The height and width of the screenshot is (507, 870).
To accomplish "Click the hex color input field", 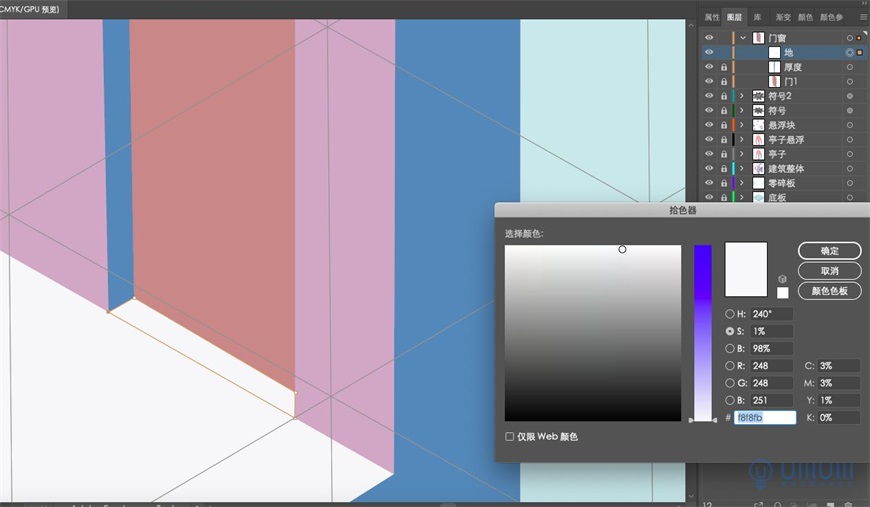I will (765, 418).
